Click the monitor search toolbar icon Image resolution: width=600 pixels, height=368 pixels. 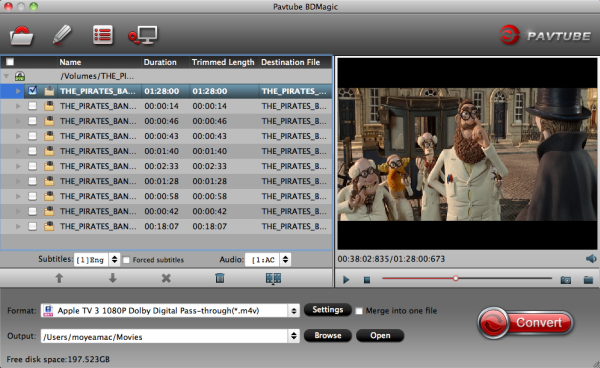[143, 35]
